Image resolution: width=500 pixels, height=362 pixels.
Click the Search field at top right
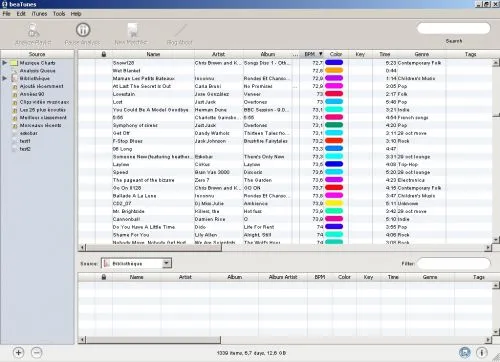coord(454,28)
